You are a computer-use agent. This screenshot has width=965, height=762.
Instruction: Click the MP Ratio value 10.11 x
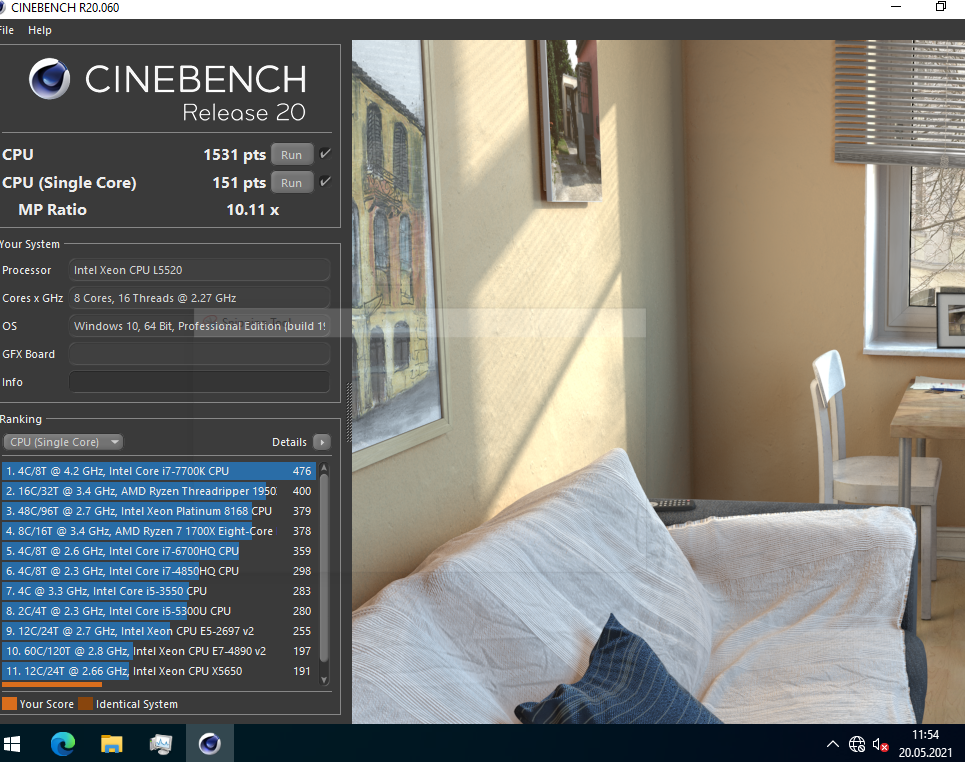pos(252,210)
